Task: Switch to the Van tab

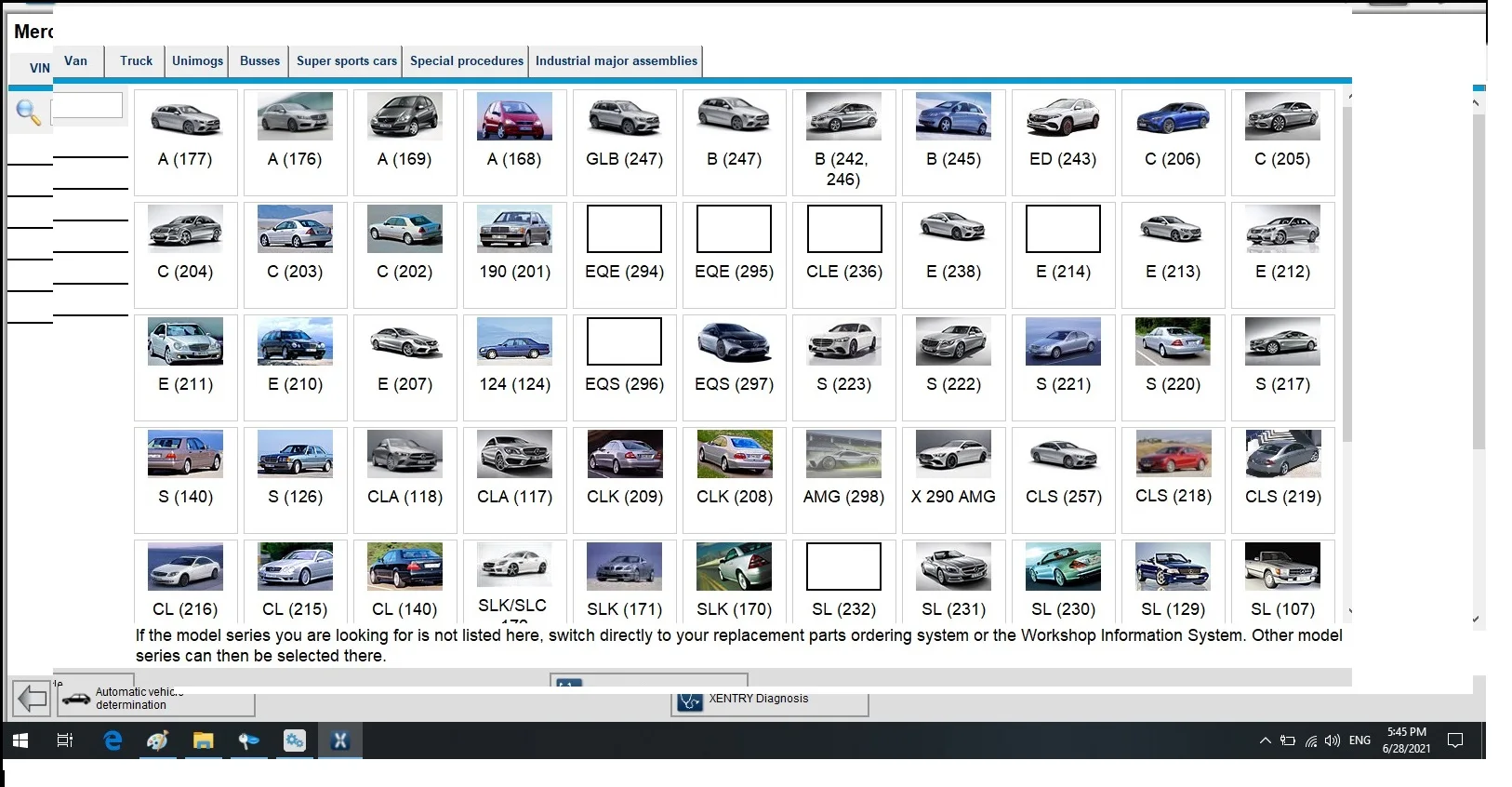Action: pyautogui.click(x=76, y=61)
